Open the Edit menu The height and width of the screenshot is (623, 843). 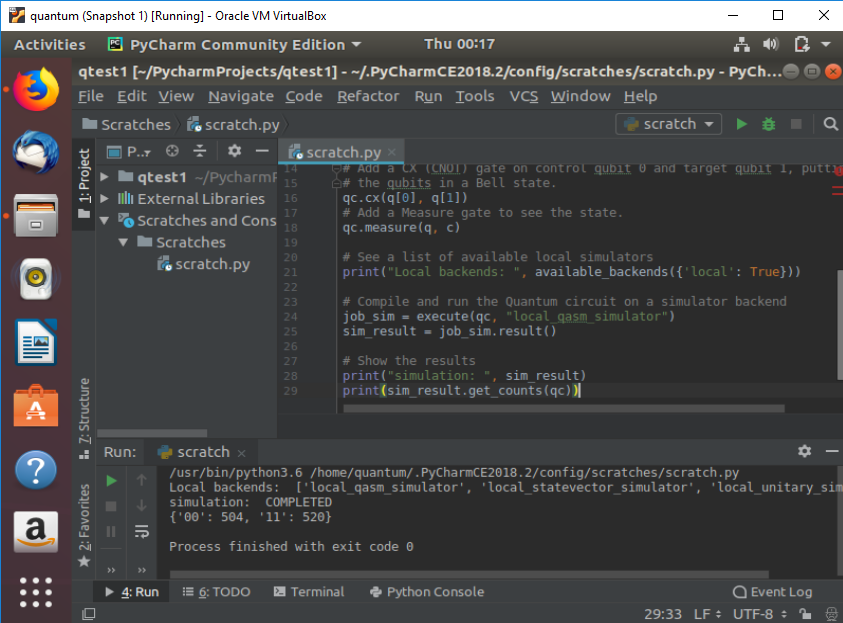(132, 96)
